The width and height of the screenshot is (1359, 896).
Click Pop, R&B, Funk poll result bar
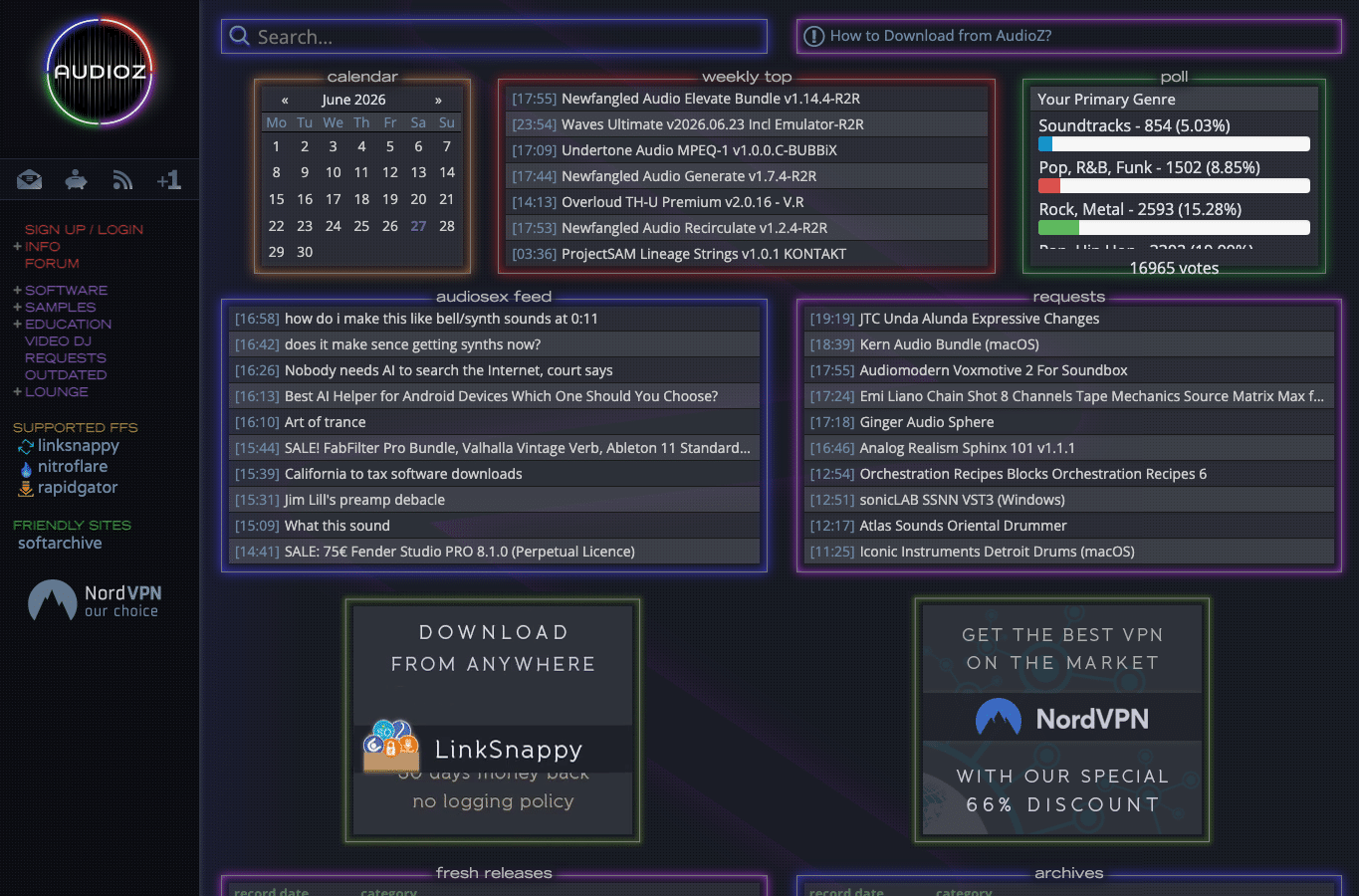point(1174,186)
